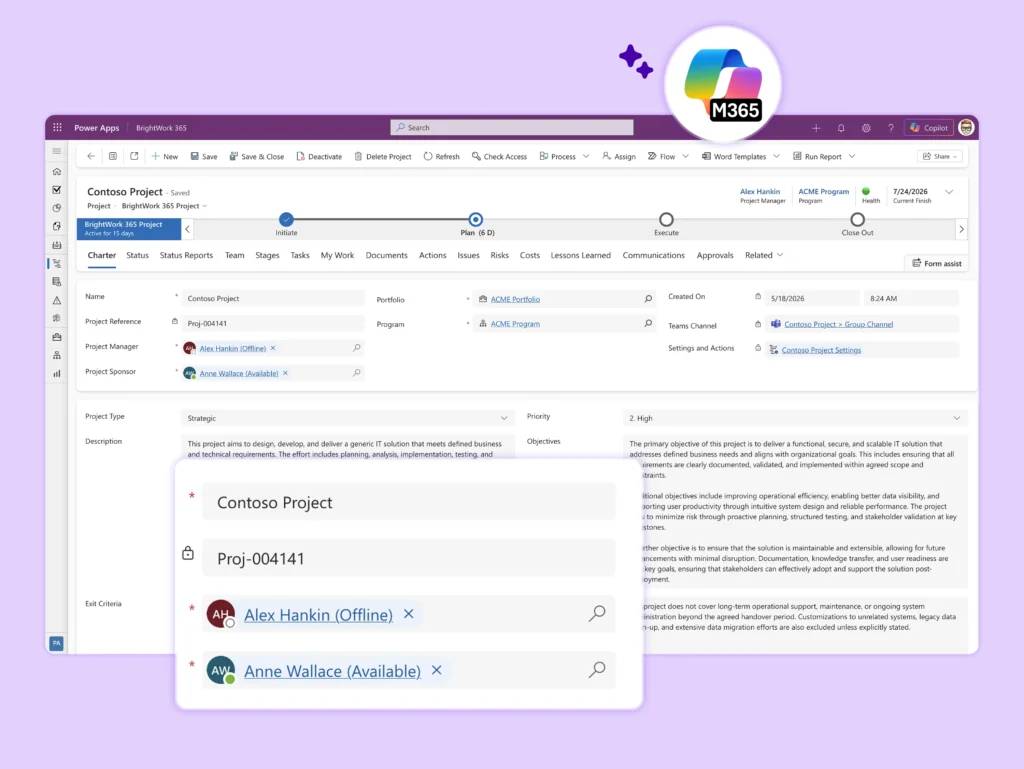Click Check Access command

click(499, 157)
